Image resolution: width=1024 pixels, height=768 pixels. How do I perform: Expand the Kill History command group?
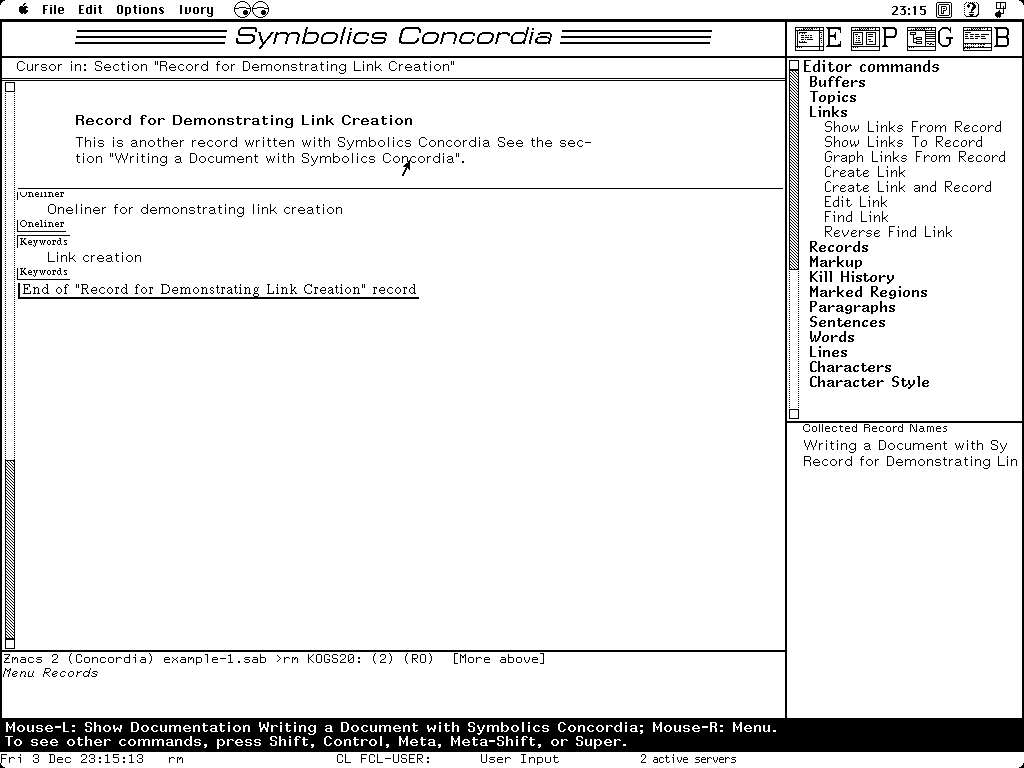click(x=852, y=278)
